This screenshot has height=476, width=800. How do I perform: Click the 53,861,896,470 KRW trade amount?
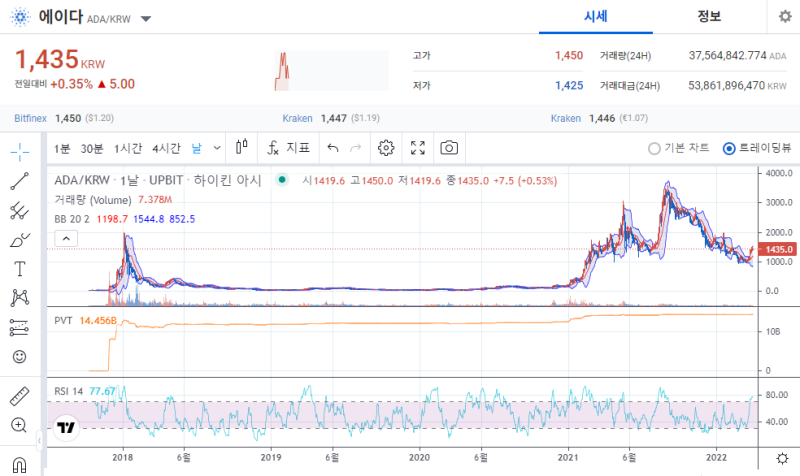pos(738,85)
